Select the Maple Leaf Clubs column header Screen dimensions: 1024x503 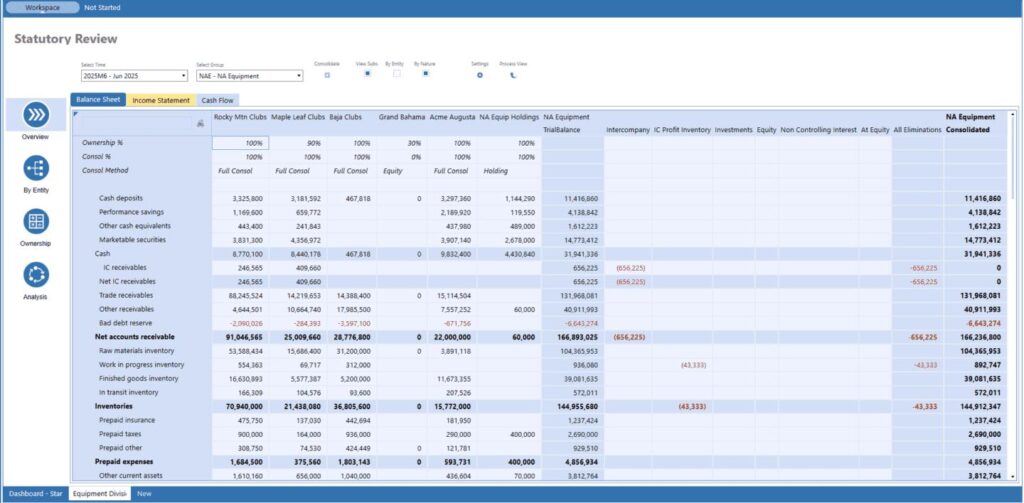pyautogui.click(x=298, y=117)
